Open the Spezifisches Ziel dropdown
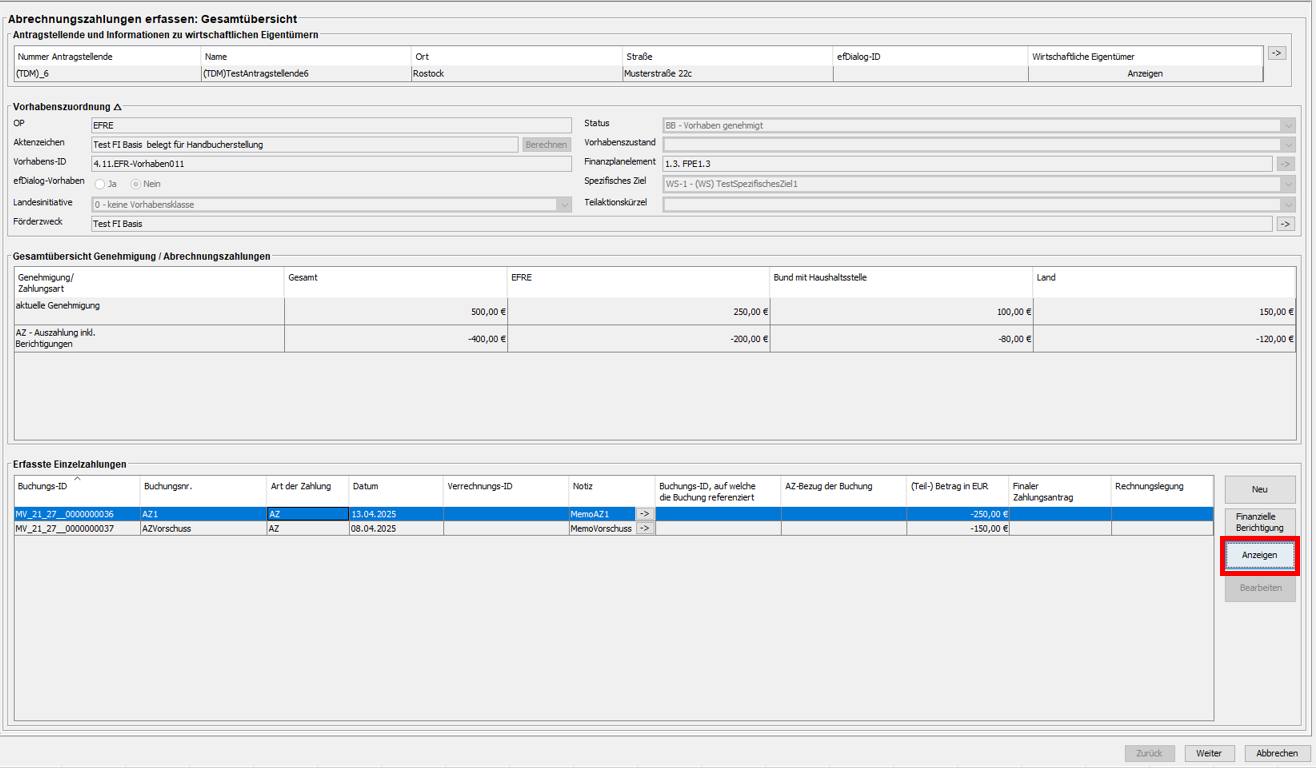The height and width of the screenshot is (768, 1316). tap(1287, 184)
